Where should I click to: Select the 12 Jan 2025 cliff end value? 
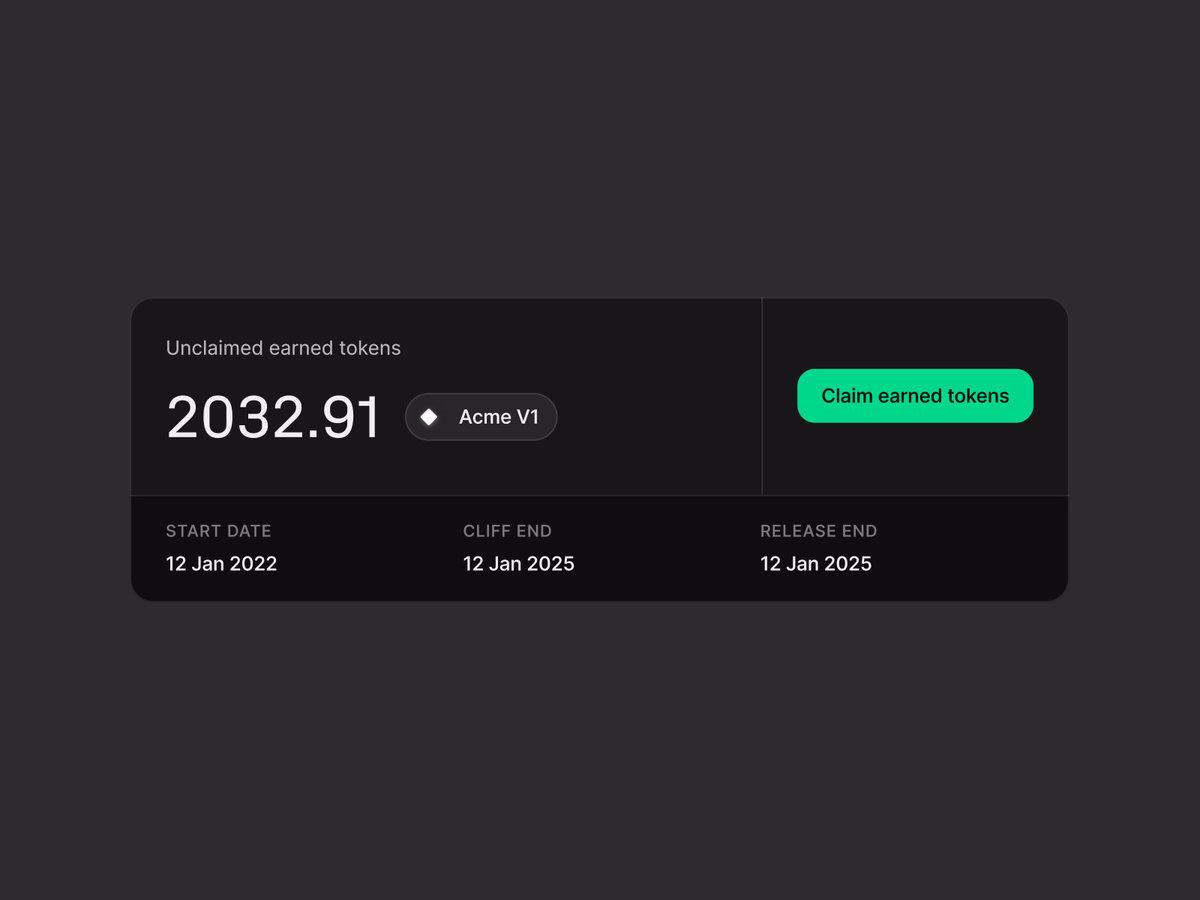click(519, 564)
